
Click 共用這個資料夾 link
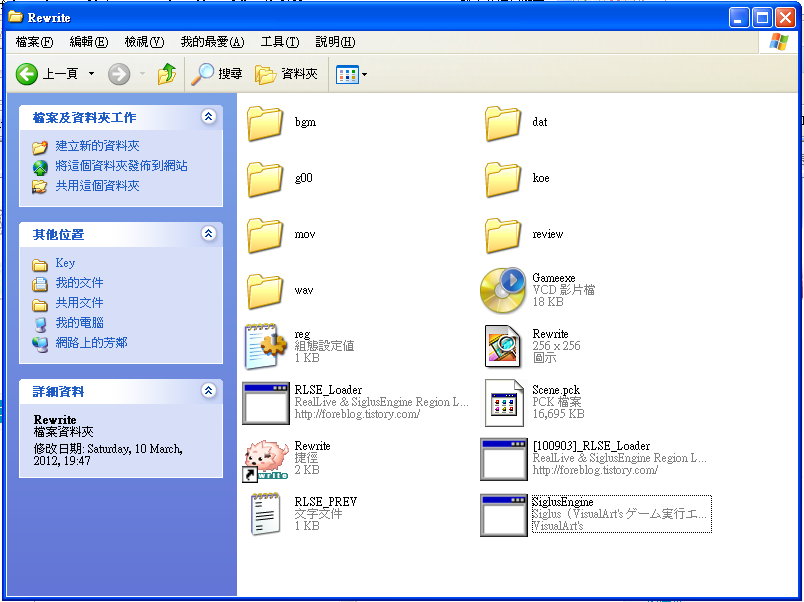[x=97, y=186]
